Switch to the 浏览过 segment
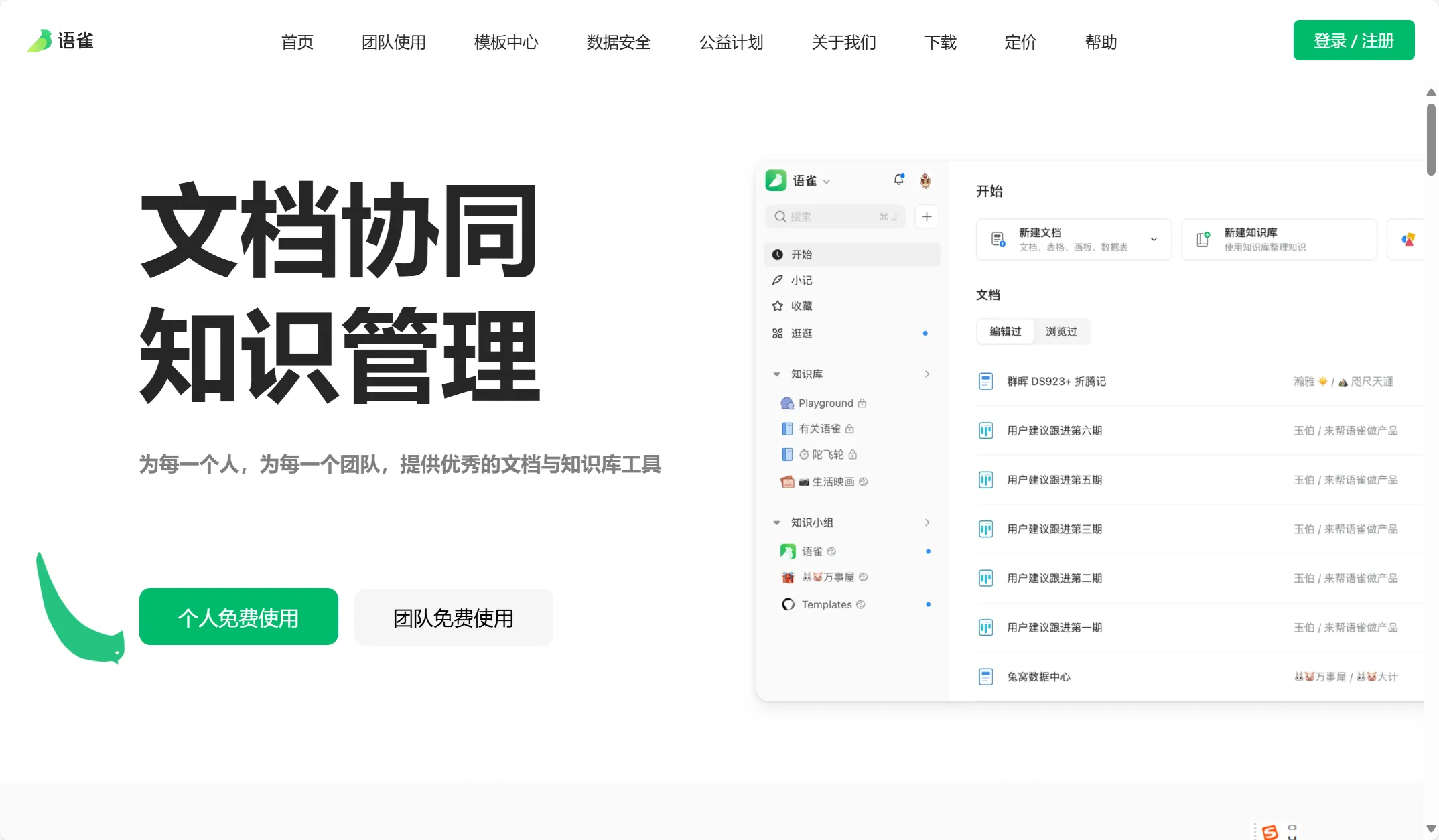The height and width of the screenshot is (840, 1439). tap(1061, 332)
